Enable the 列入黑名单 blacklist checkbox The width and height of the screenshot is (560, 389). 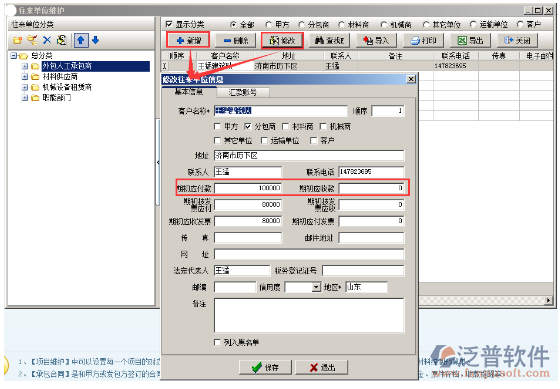click(x=217, y=343)
